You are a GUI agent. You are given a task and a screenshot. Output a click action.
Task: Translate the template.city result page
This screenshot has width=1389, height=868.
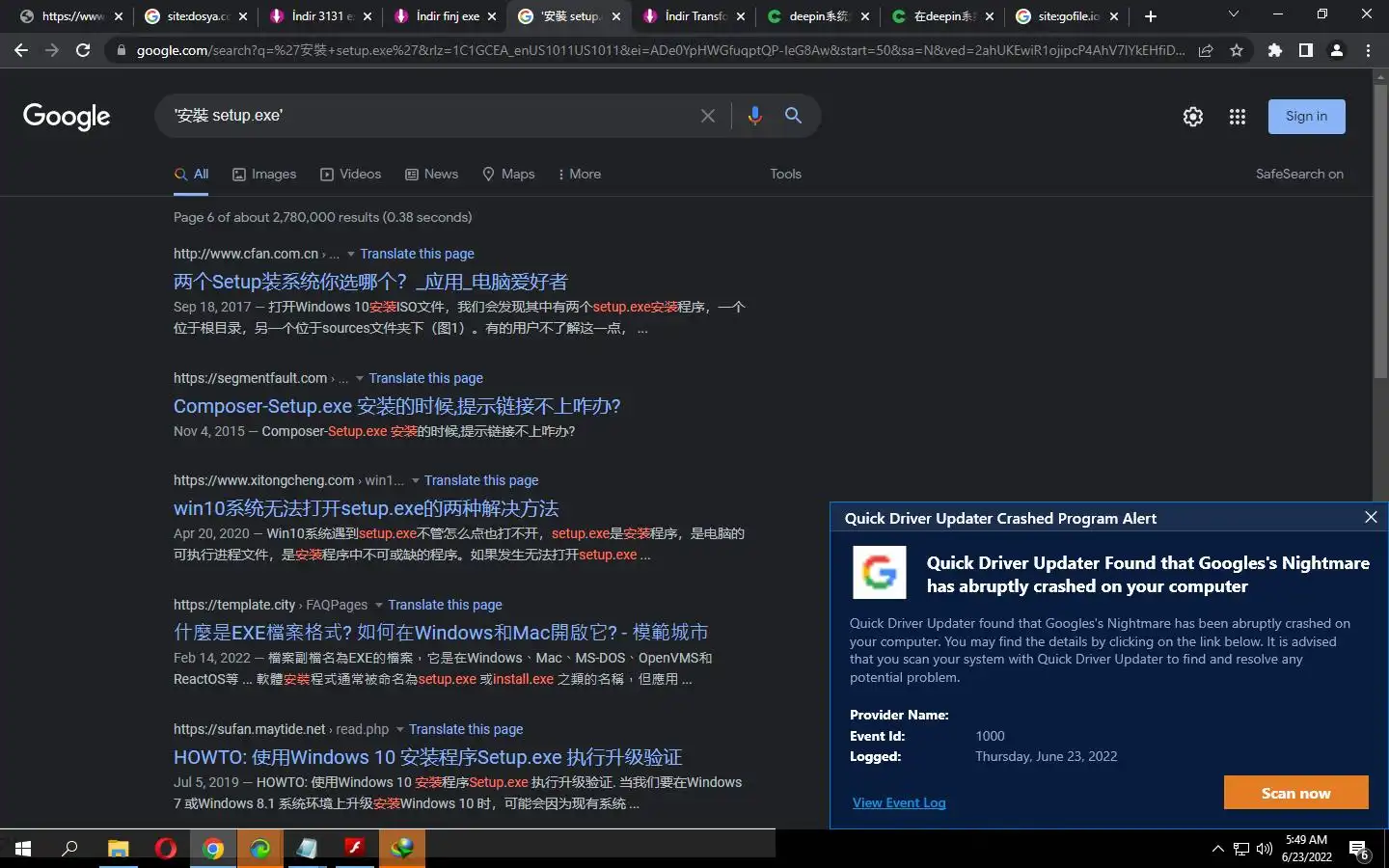point(445,605)
